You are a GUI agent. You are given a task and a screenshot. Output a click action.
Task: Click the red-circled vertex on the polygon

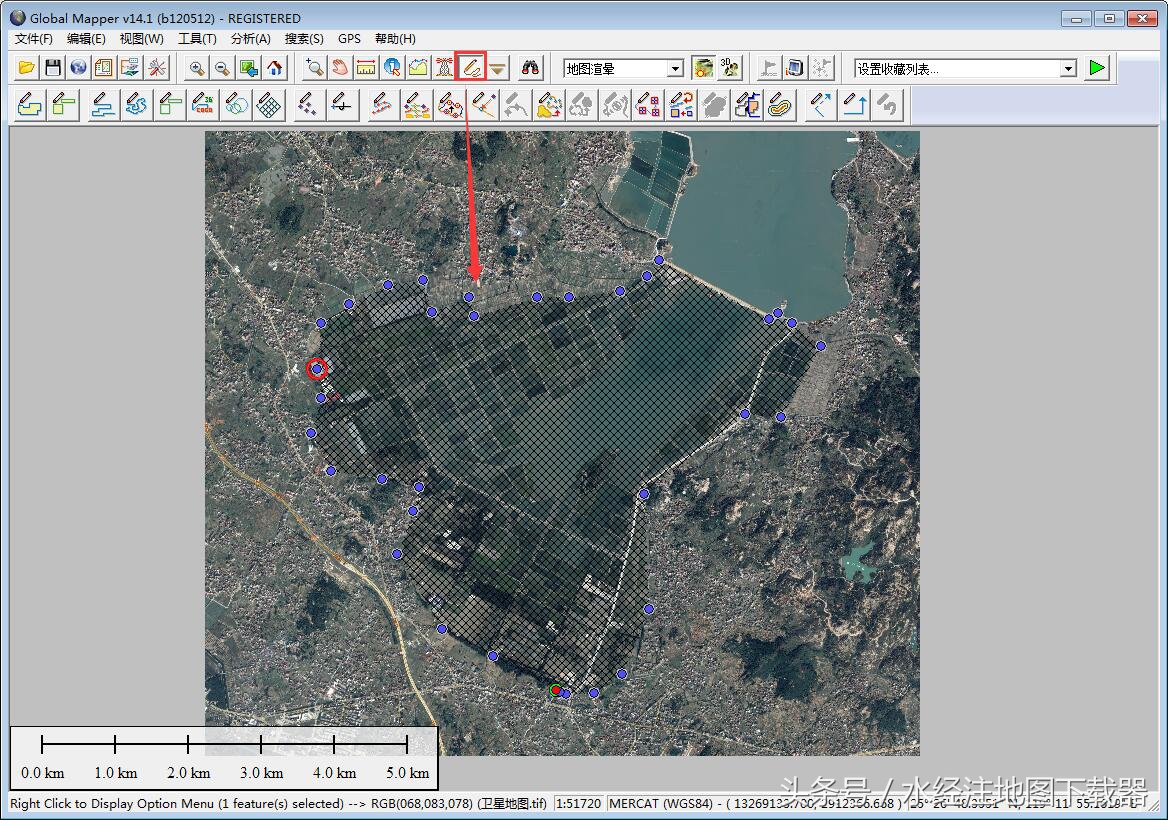(x=317, y=369)
